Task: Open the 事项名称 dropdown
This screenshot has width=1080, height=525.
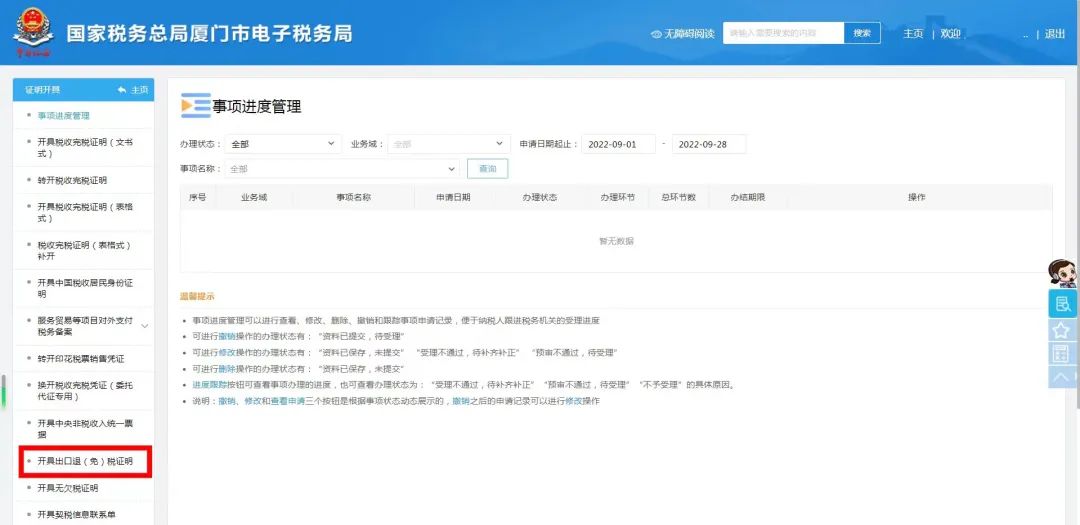Action: 342,169
